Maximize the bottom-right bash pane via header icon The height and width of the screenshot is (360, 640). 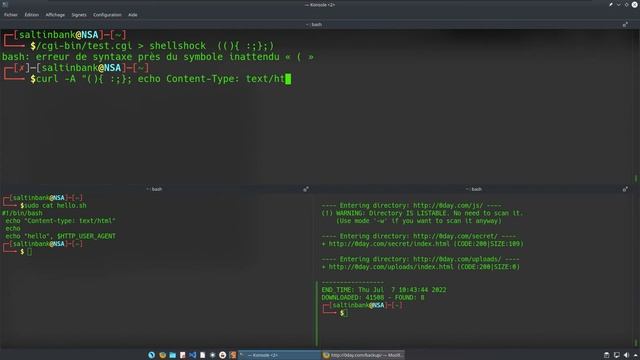coord(625,189)
